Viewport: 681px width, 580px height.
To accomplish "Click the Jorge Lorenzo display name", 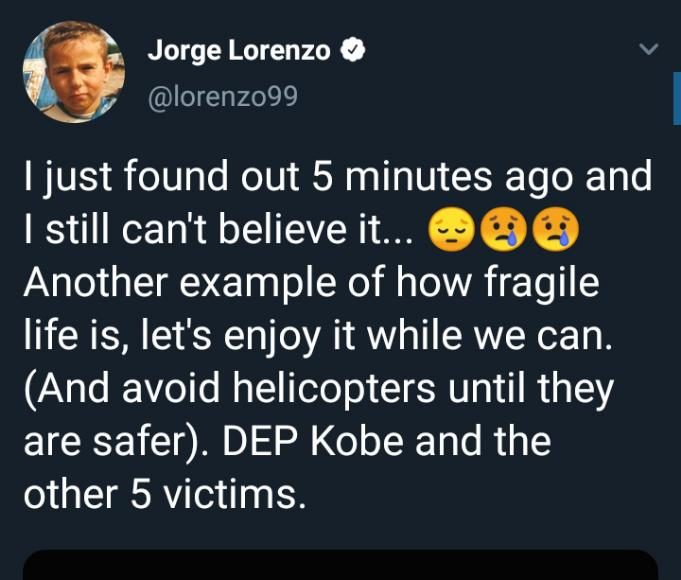I will (x=238, y=52).
